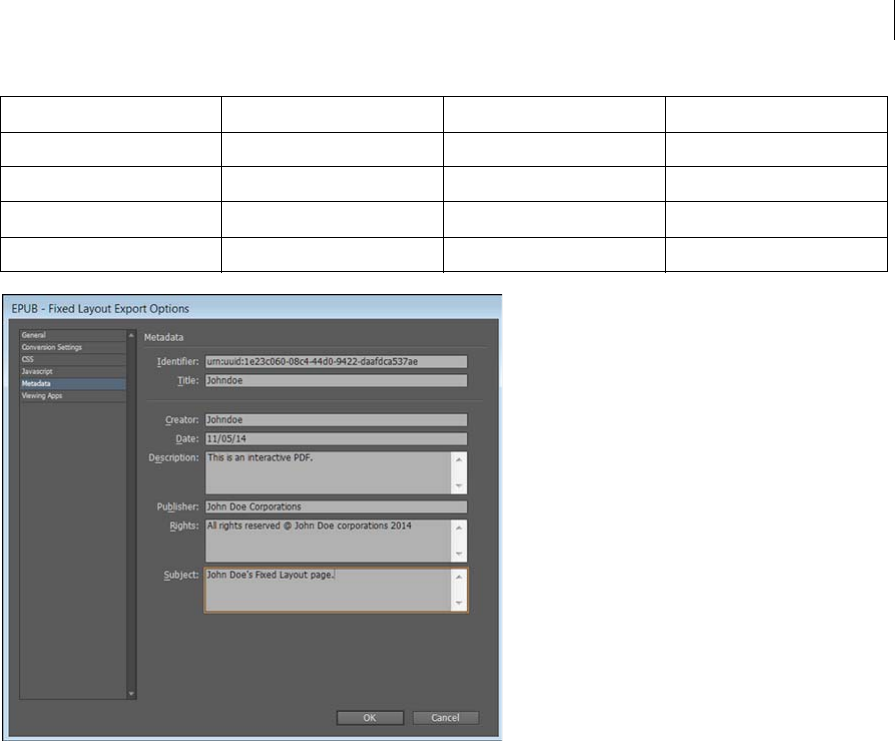
Task: Click inside the Subject text area
Action: point(328,590)
